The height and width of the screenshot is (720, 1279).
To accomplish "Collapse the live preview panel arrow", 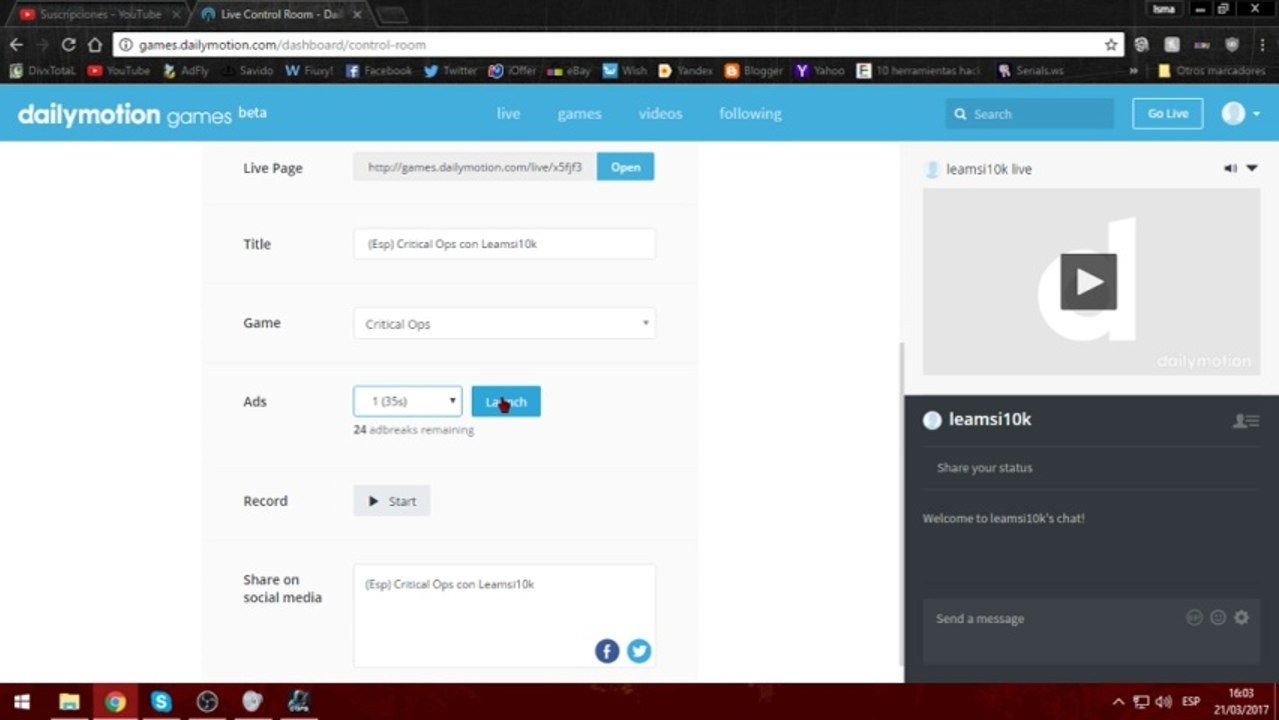I will coord(1252,169).
